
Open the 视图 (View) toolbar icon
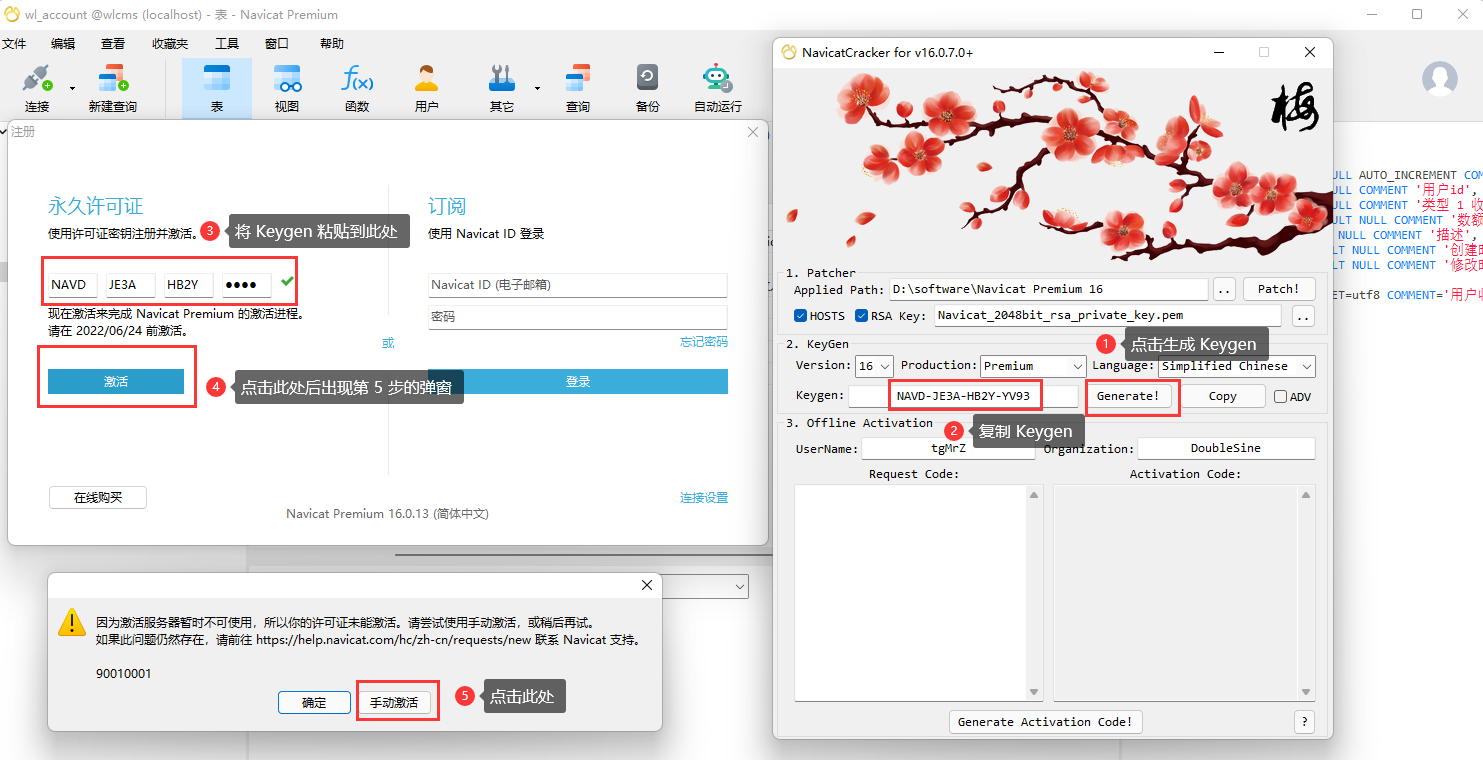click(287, 87)
